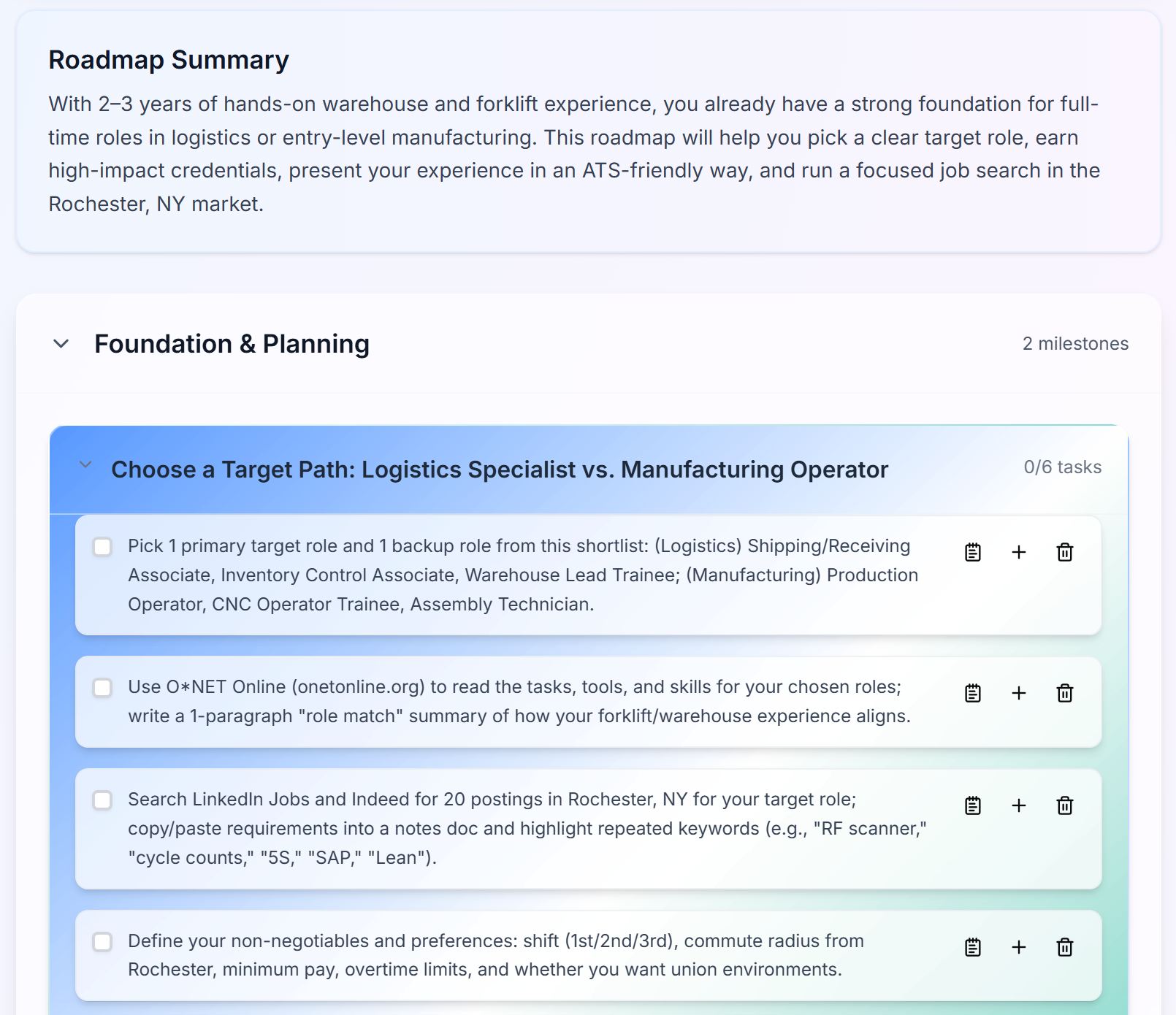The height and width of the screenshot is (1015, 1176).
Task: Open notes icon for Define your non-negotiables task
Action: pos(973,947)
